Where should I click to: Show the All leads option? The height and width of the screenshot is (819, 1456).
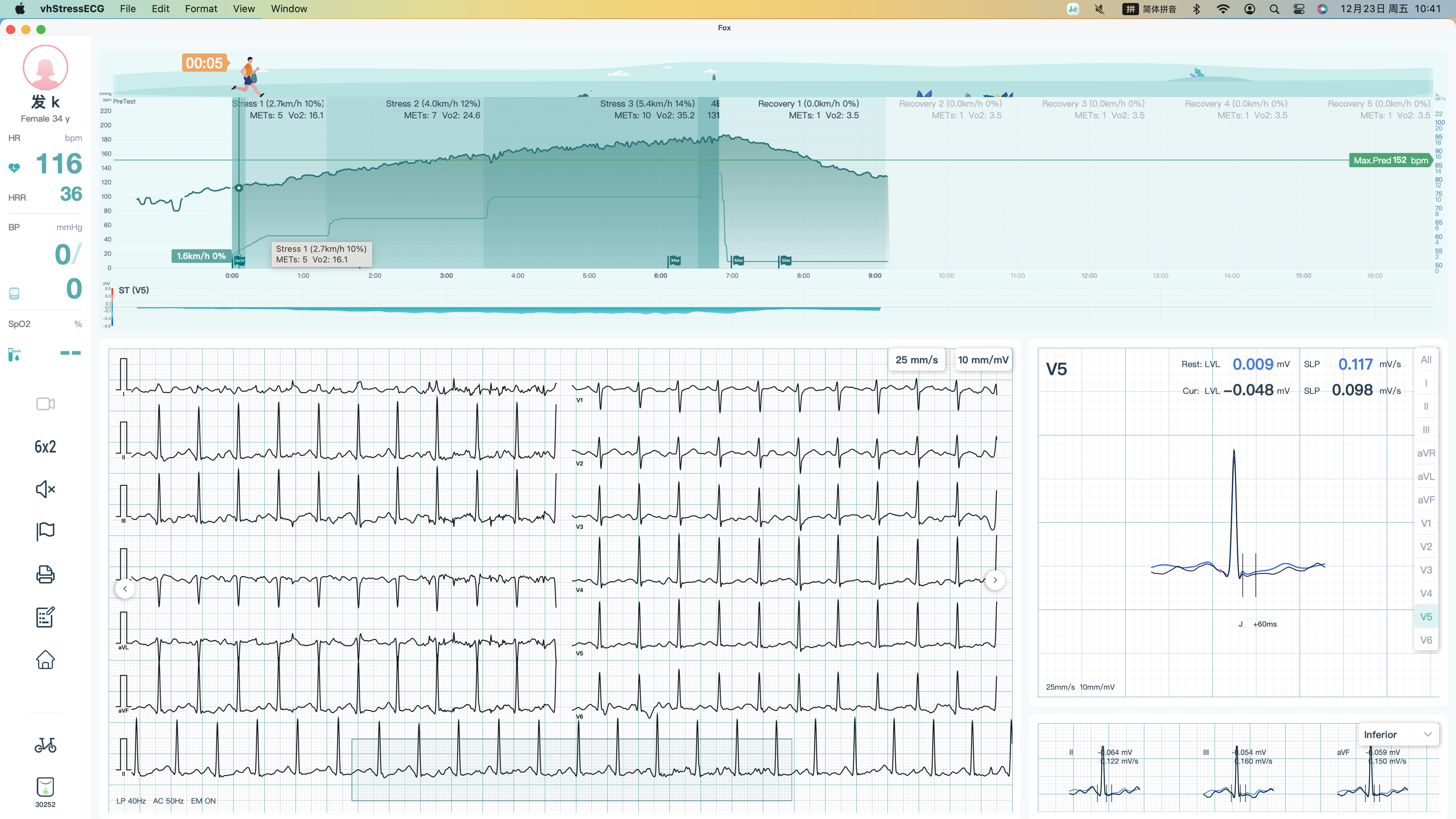point(1426,359)
